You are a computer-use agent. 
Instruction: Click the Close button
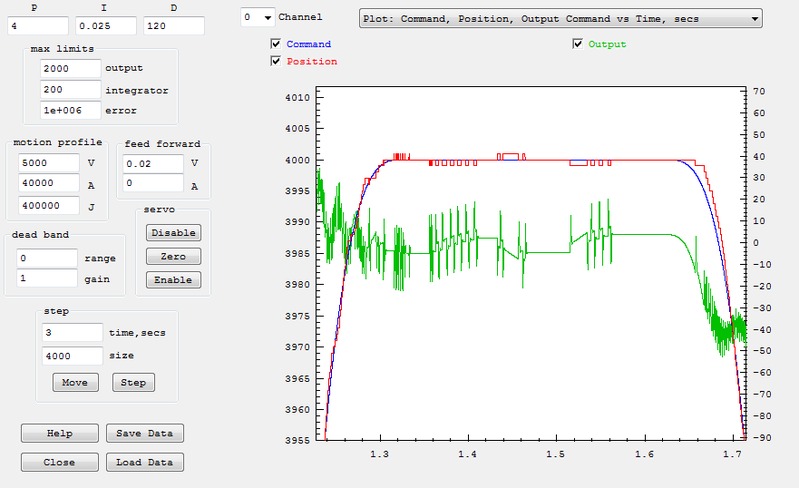pos(60,462)
